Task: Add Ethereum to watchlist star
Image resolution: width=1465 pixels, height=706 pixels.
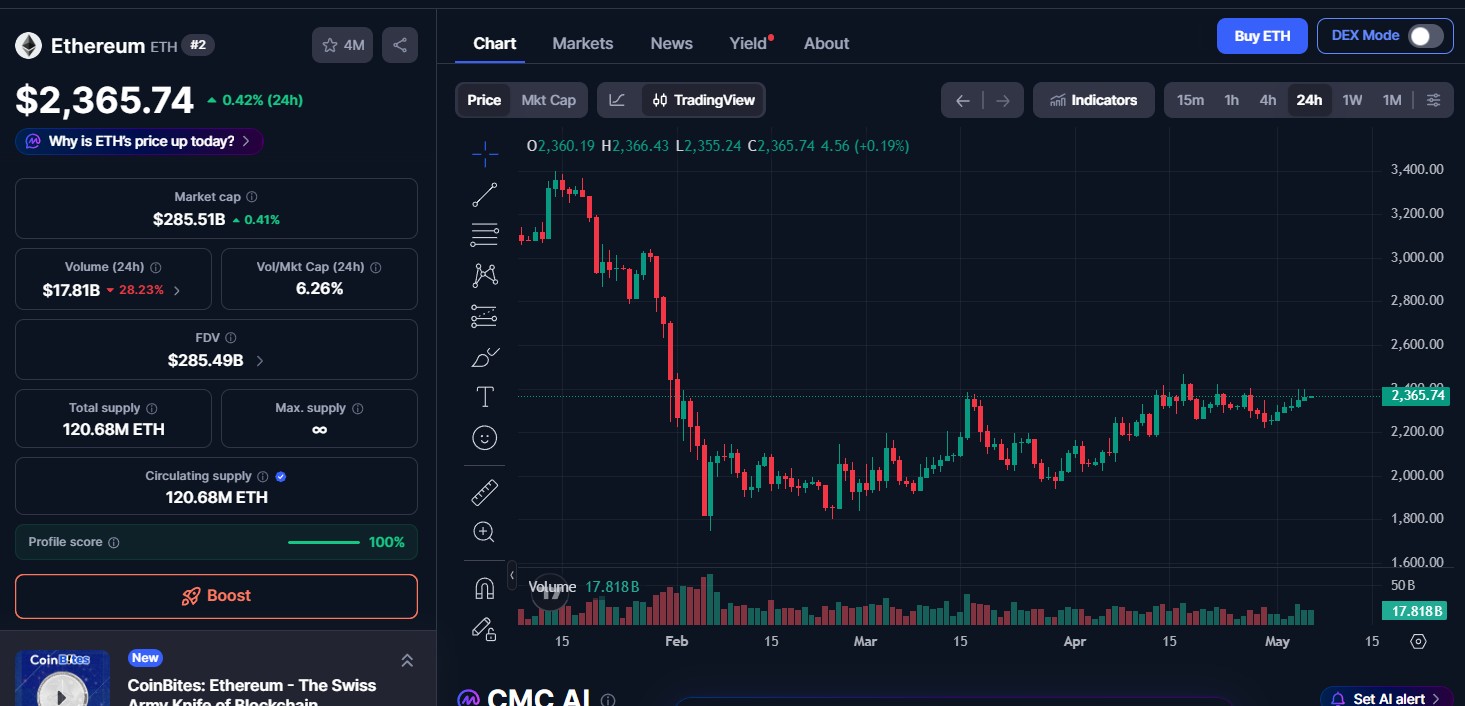Action: coord(343,45)
